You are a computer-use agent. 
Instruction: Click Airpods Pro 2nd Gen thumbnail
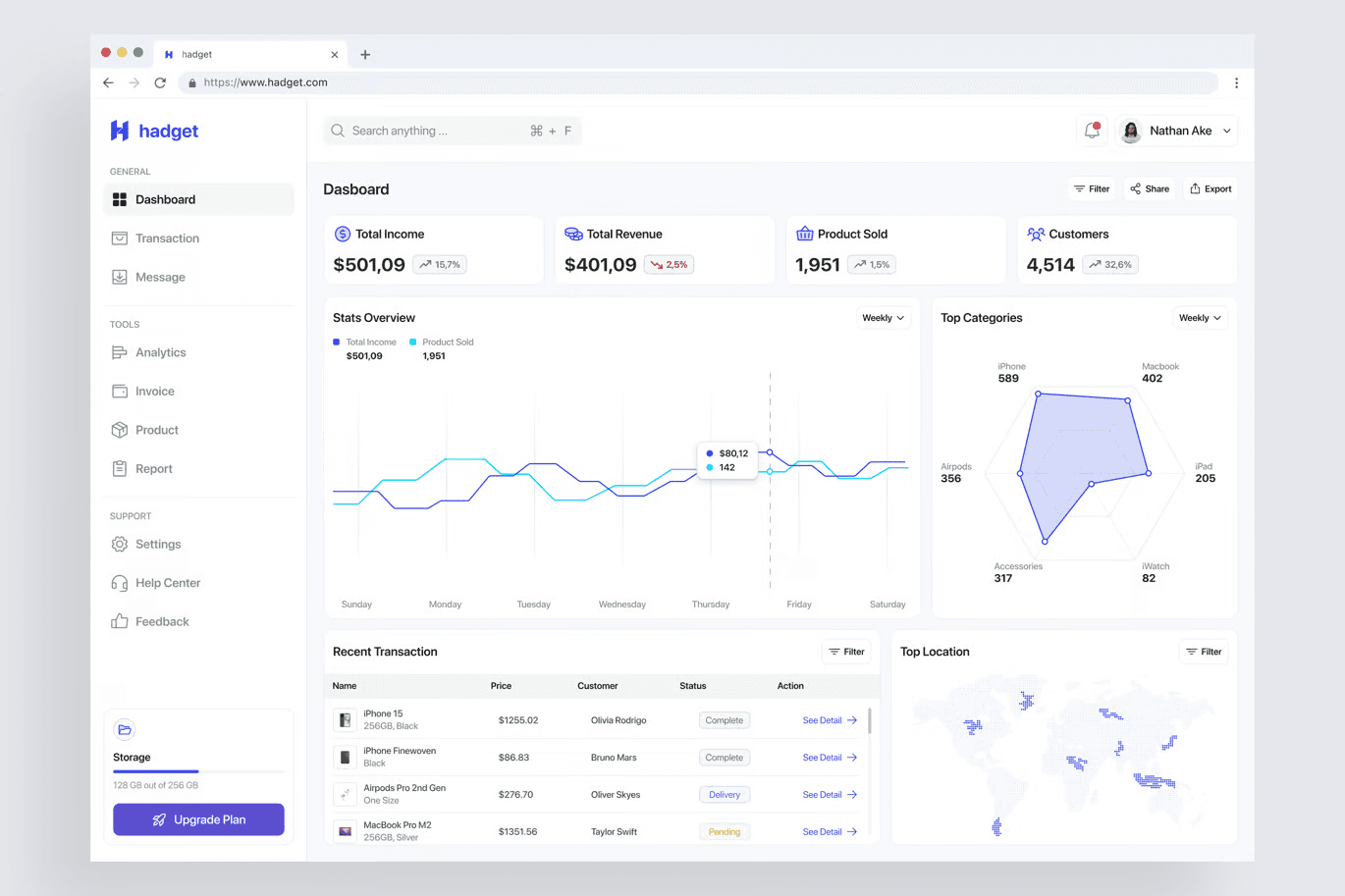pyautogui.click(x=345, y=794)
